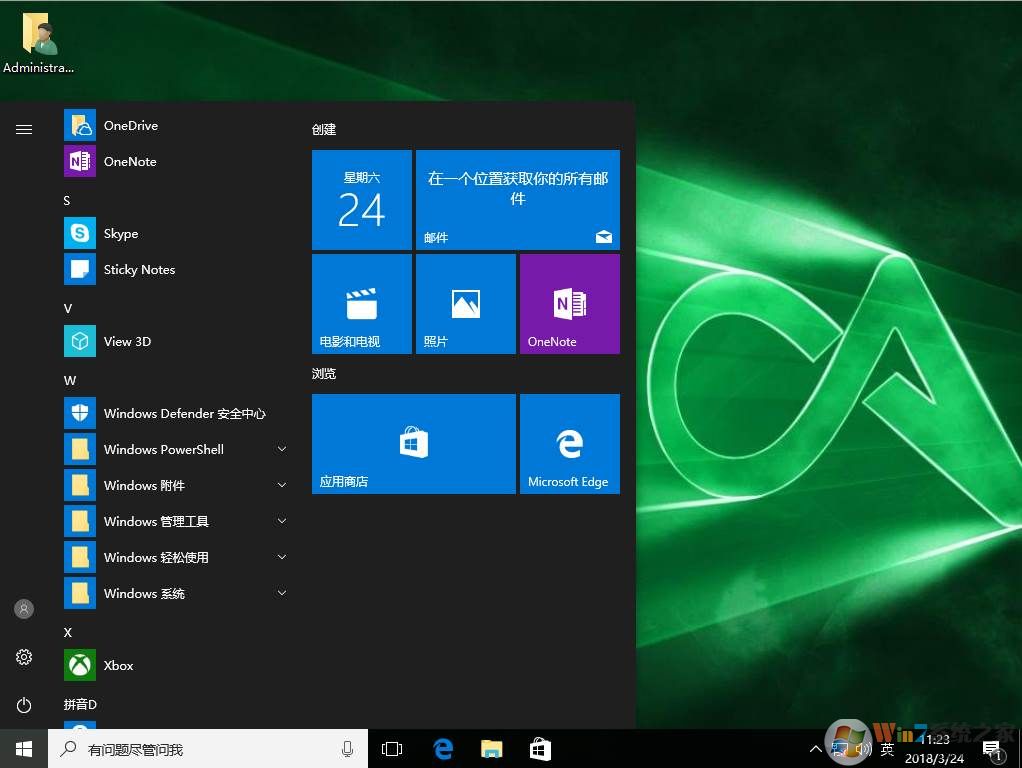Open the Microsoft Edge tile
Image resolution: width=1022 pixels, height=768 pixels.
[569, 444]
